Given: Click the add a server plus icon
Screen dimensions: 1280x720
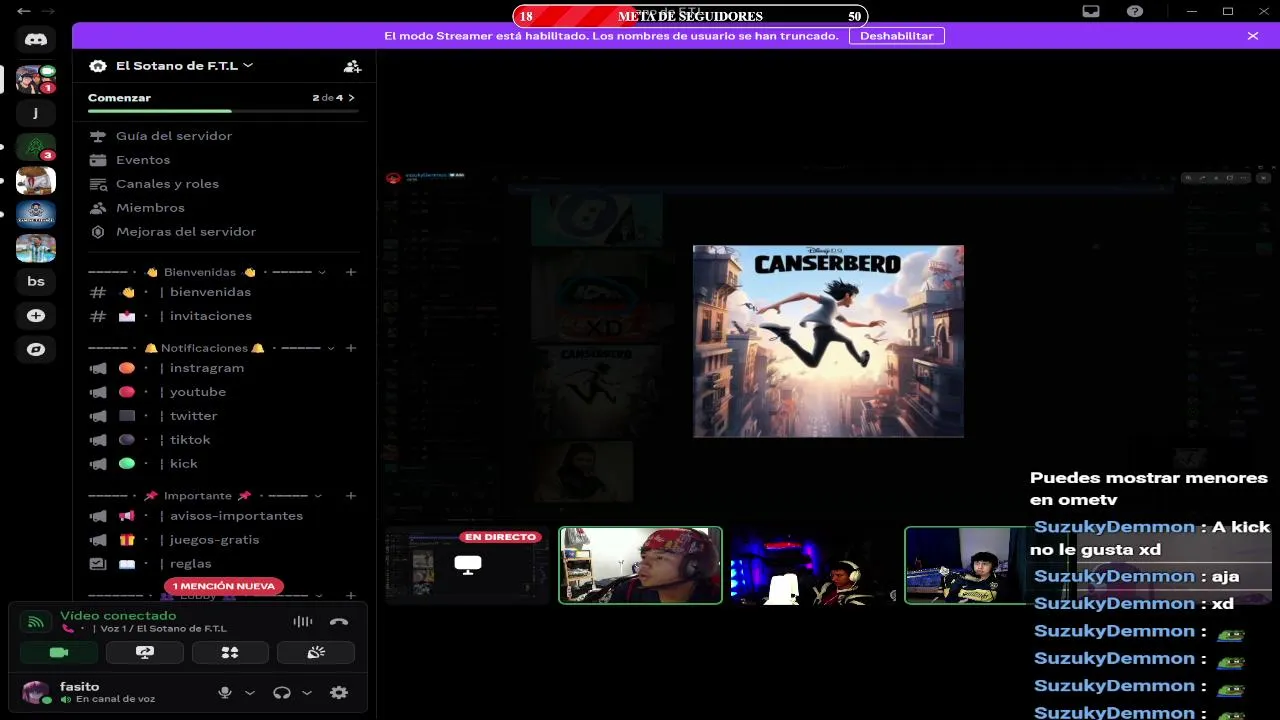Looking at the screenshot, I should (36, 316).
